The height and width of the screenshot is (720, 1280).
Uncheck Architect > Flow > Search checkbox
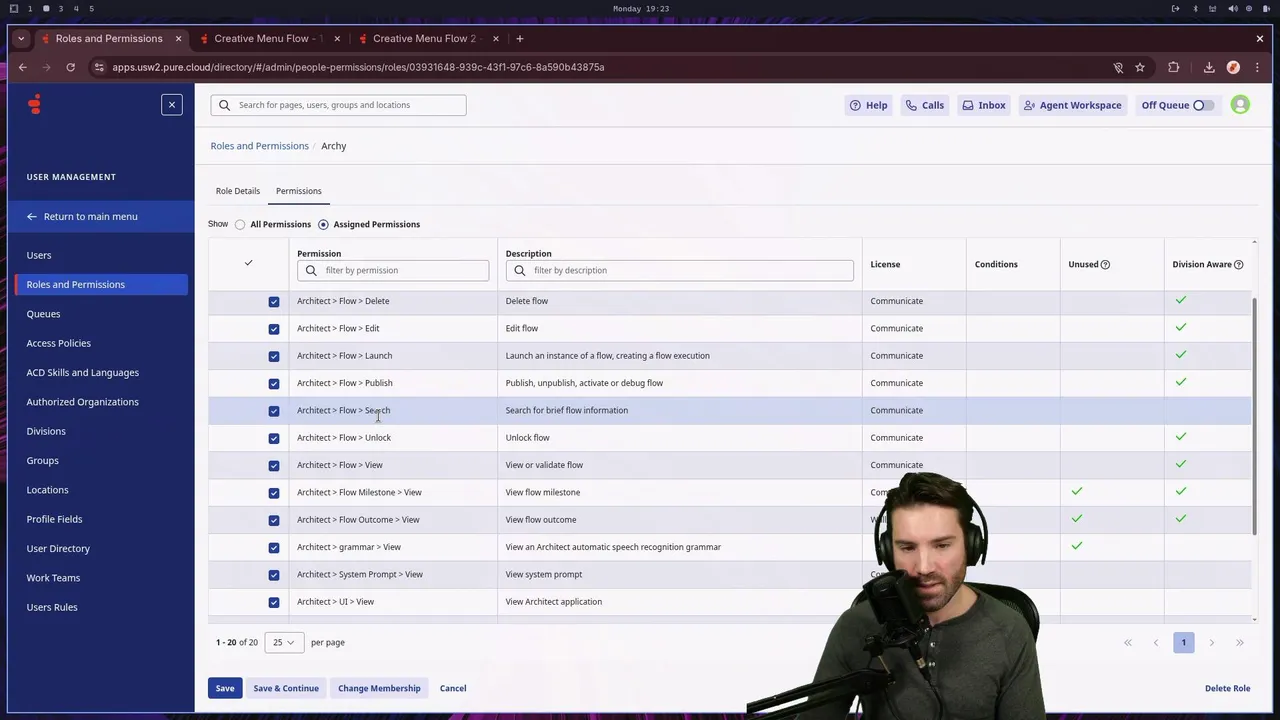coord(274,411)
